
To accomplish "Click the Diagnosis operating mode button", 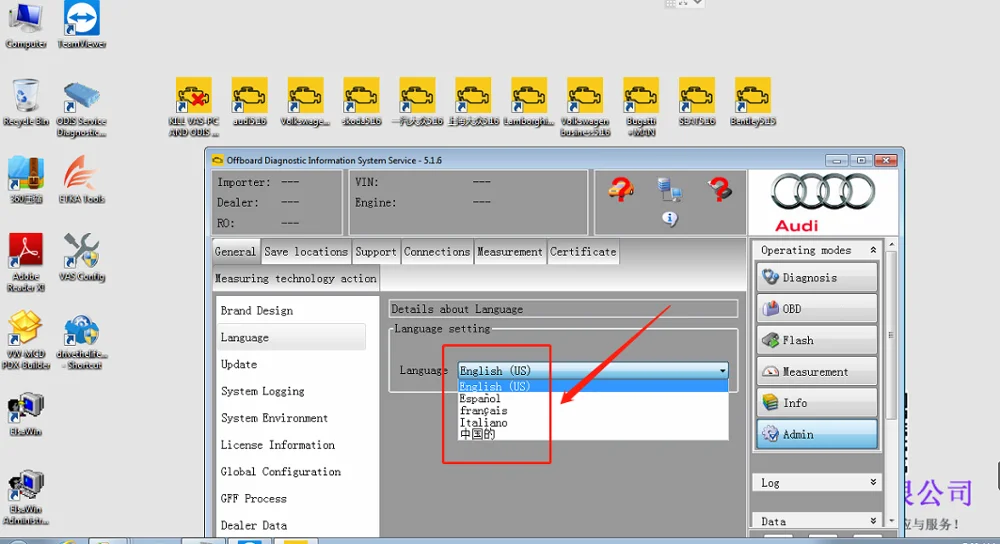I will point(816,278).
